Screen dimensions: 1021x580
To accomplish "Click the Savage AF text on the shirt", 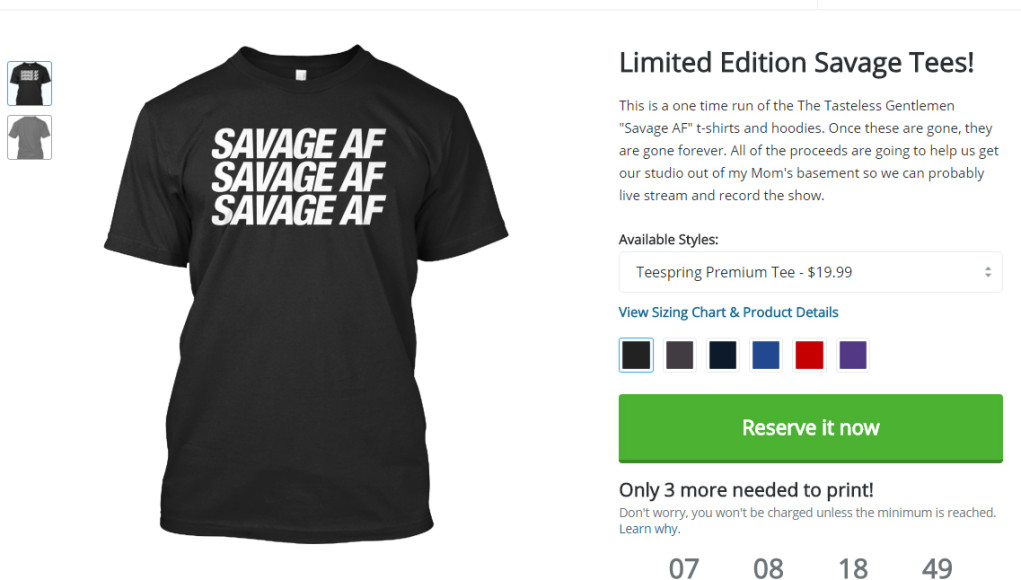I will pos(298,177).
